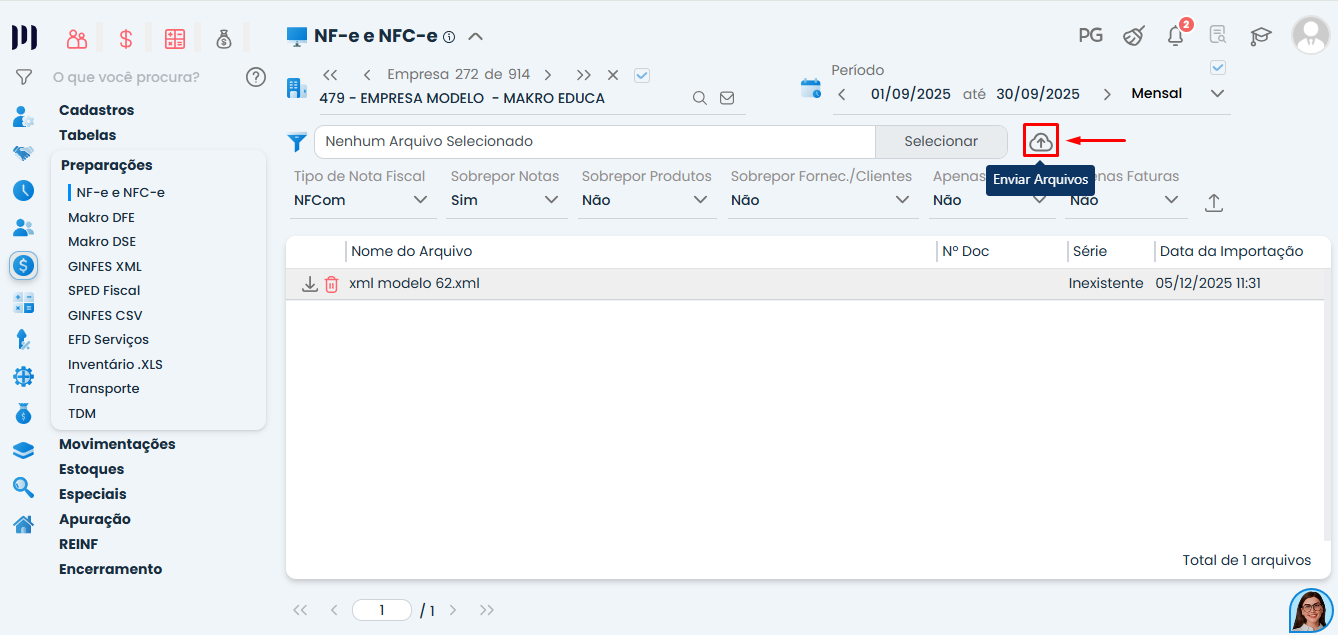Open the Faturas dropdown showing Não
Image resolution: width=1338 pixels, height=635 pixels.
tap(1126, 200)
